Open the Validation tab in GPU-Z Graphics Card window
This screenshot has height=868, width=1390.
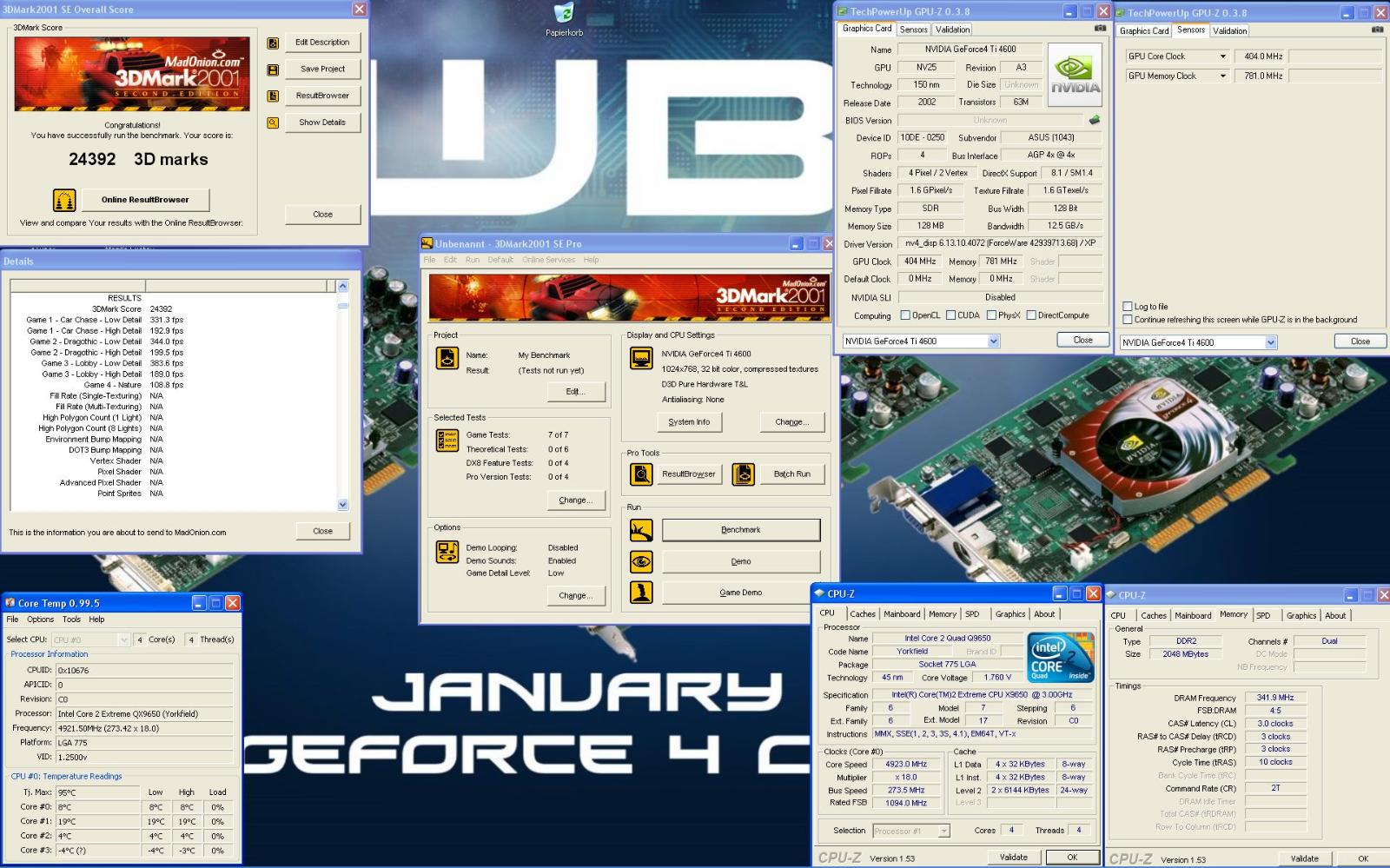tap(952, 30)
